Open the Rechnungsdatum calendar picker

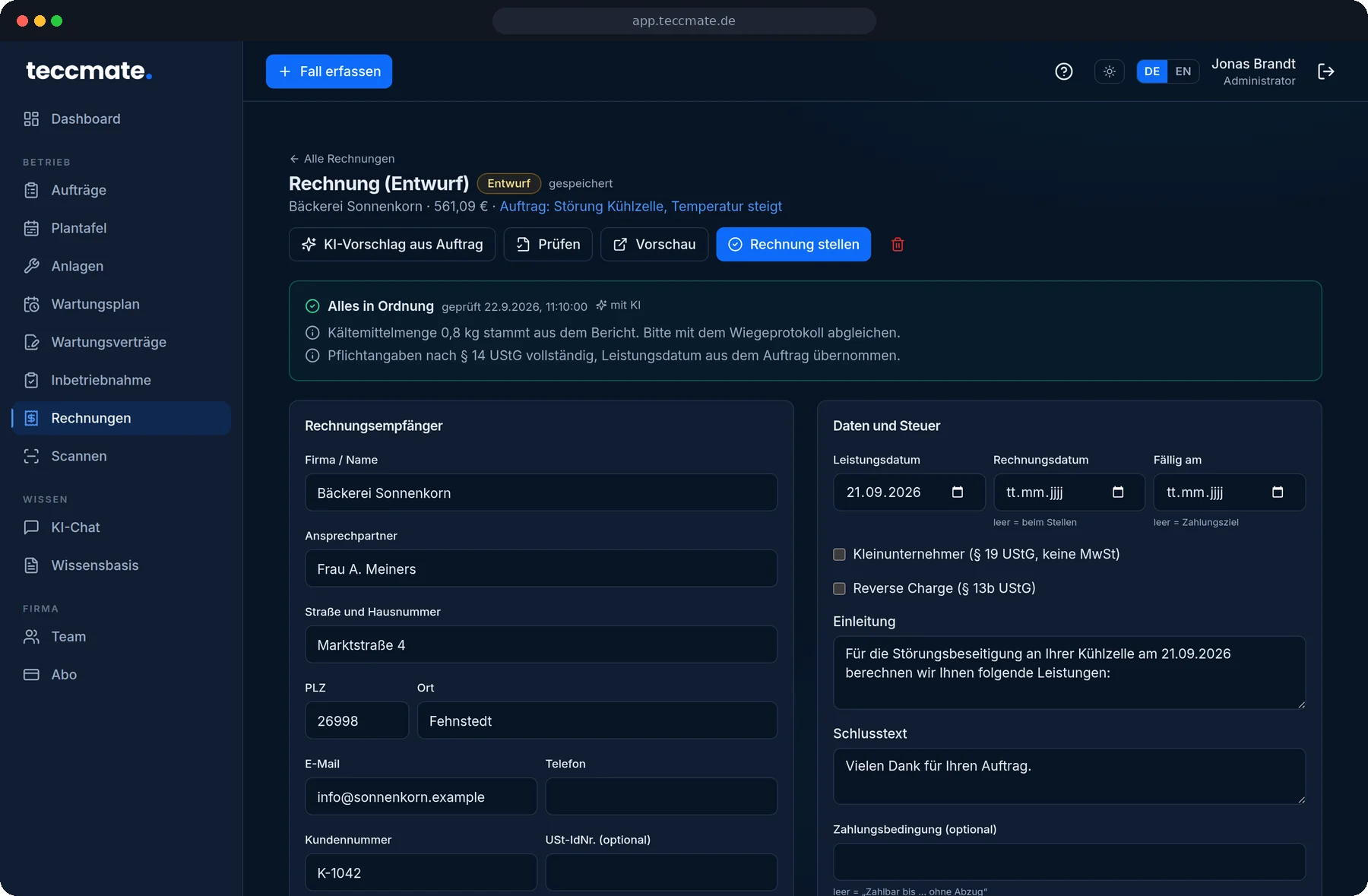(1118, 492)
